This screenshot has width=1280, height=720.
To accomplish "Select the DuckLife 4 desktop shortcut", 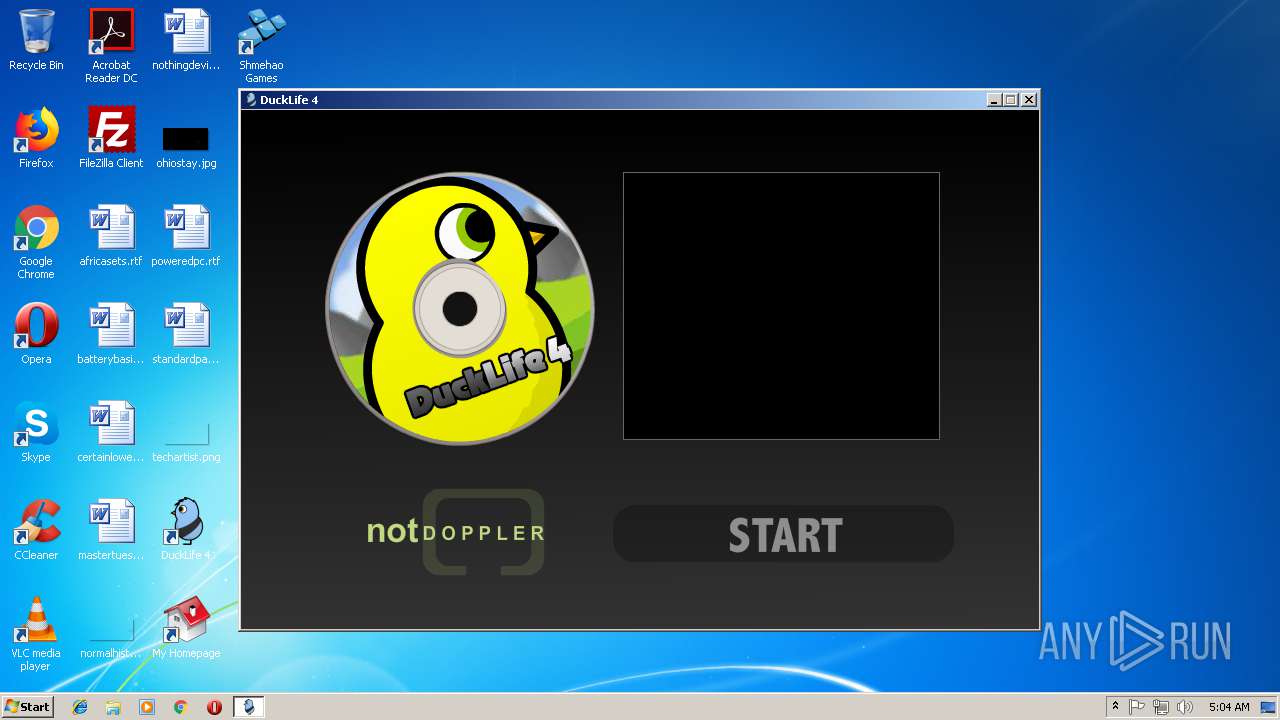I will (186, 530).
